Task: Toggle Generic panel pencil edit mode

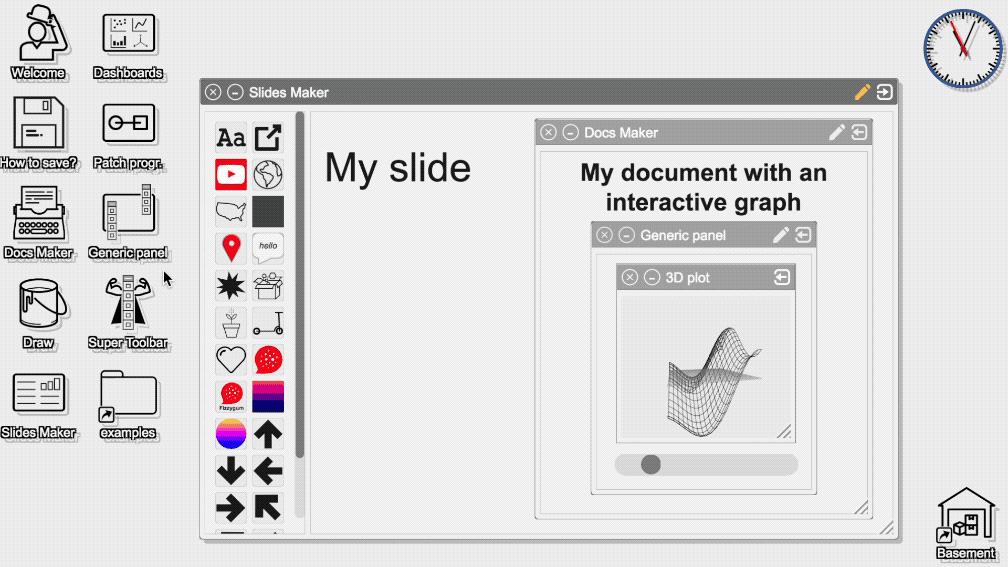Action: pyautogui.click(x=781, y=235)
